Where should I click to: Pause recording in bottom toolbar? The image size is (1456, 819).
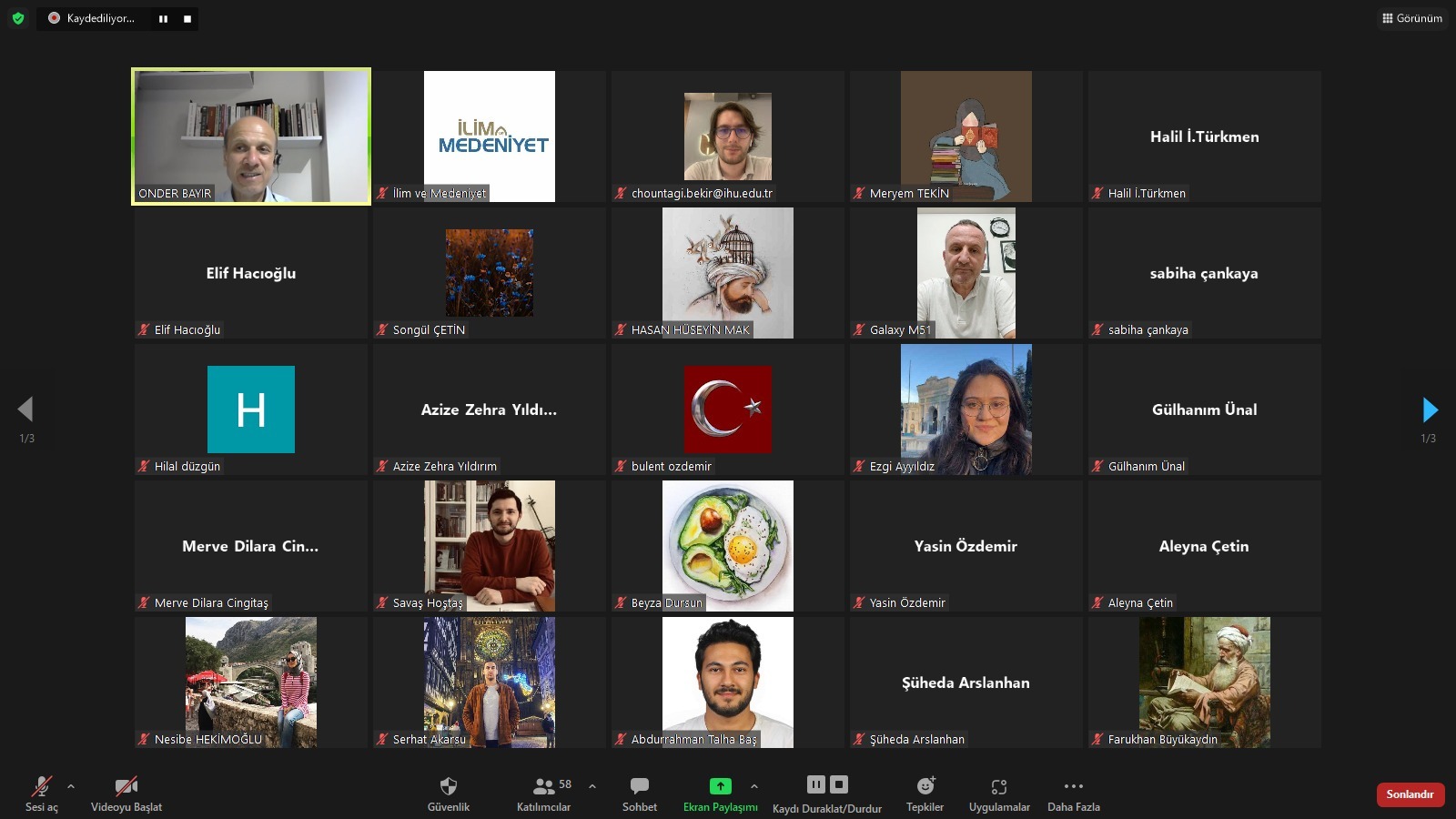coord(816,784)
